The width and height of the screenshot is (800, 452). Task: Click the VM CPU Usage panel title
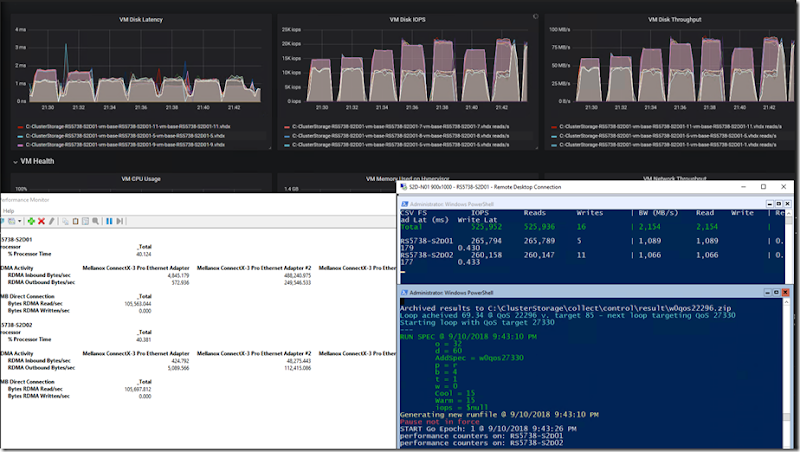point(140,179)
